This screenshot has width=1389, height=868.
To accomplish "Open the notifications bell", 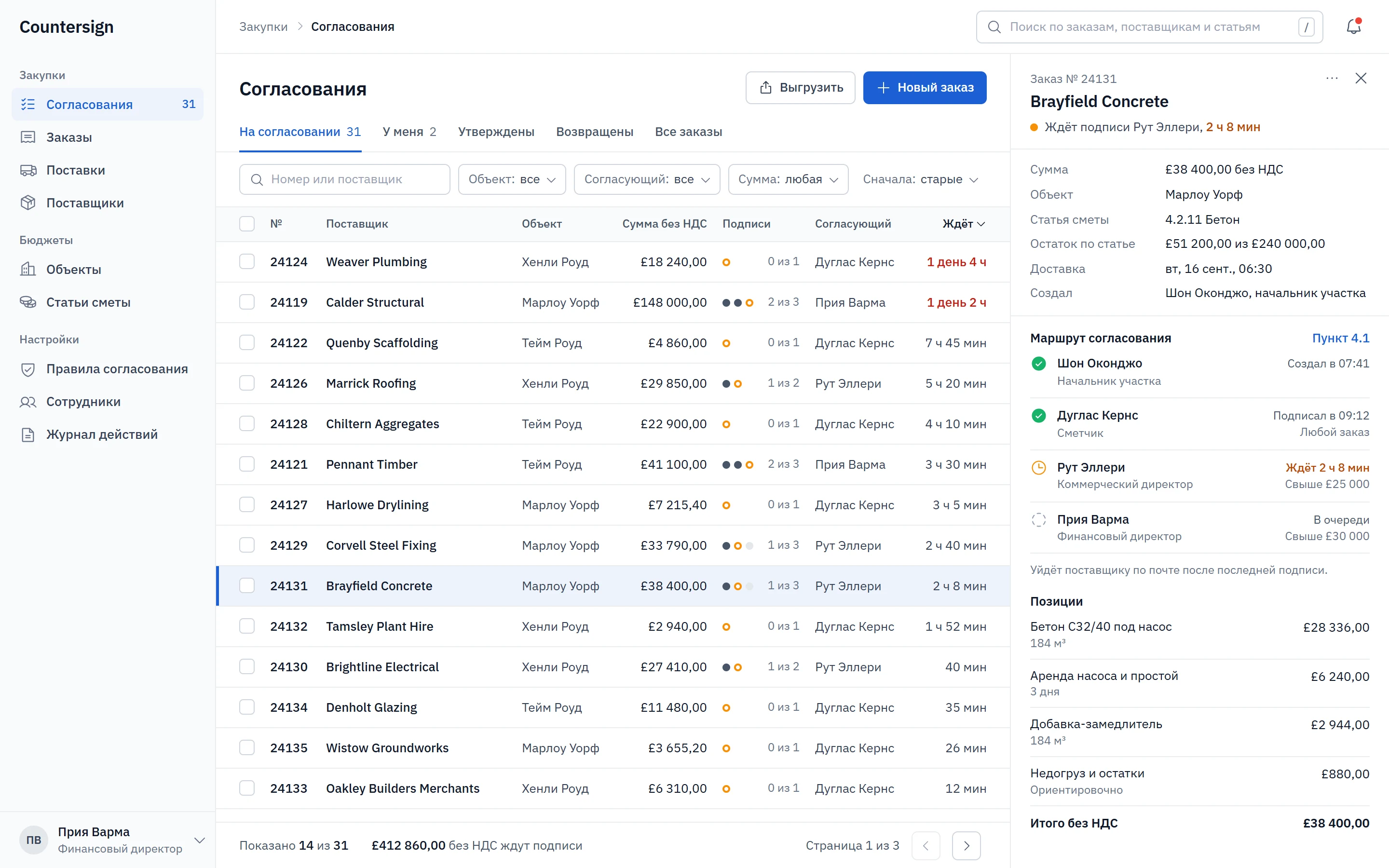I will pyautogui.click(x=1353, y=27).
